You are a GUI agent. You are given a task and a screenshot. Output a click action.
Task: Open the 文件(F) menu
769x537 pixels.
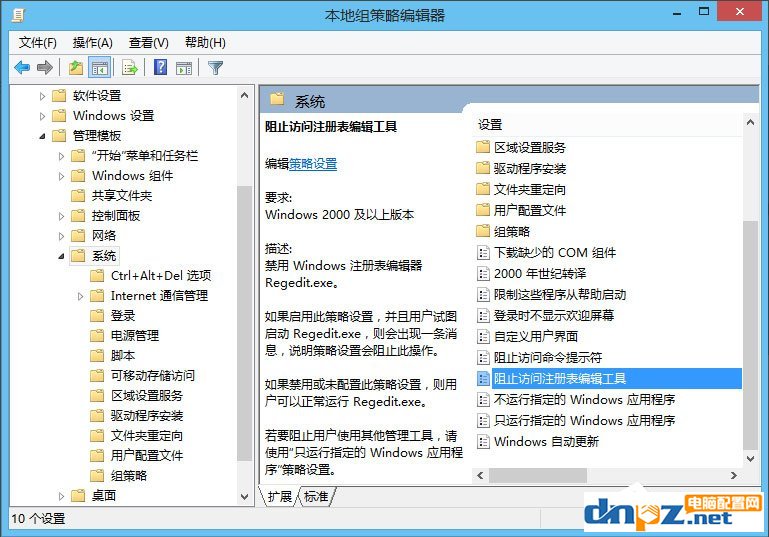pyautogui.click(x=38, y=43)
